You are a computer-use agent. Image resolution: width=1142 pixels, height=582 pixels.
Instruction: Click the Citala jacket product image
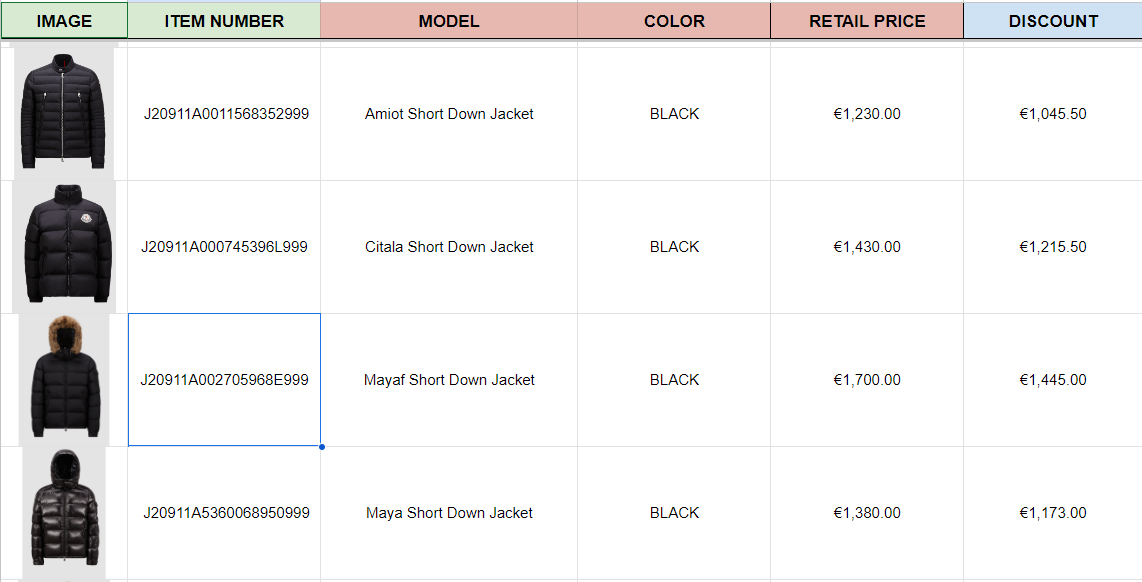[x=64, y=247]
